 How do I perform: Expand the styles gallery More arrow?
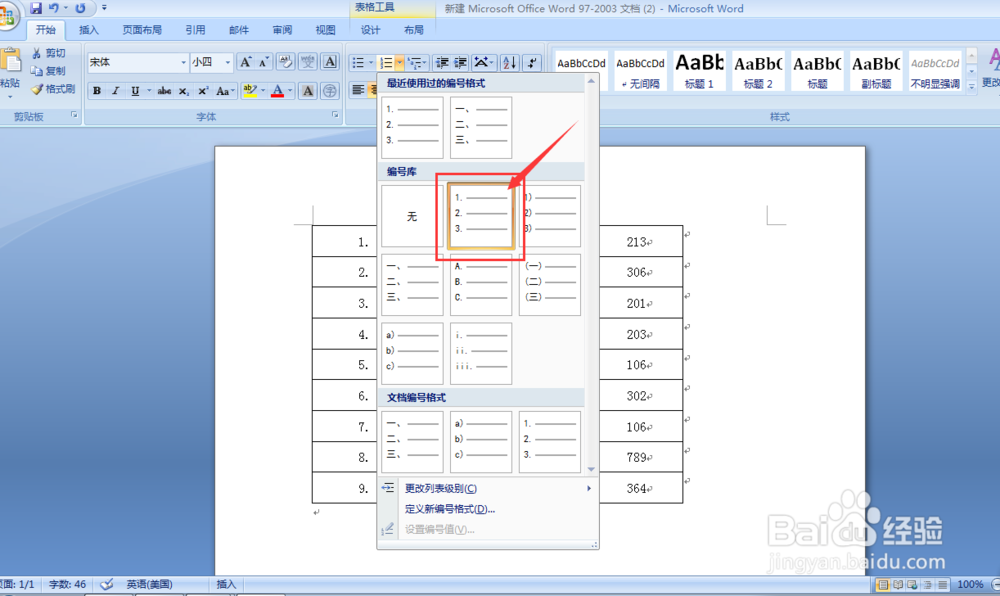(x=971, y=86)
